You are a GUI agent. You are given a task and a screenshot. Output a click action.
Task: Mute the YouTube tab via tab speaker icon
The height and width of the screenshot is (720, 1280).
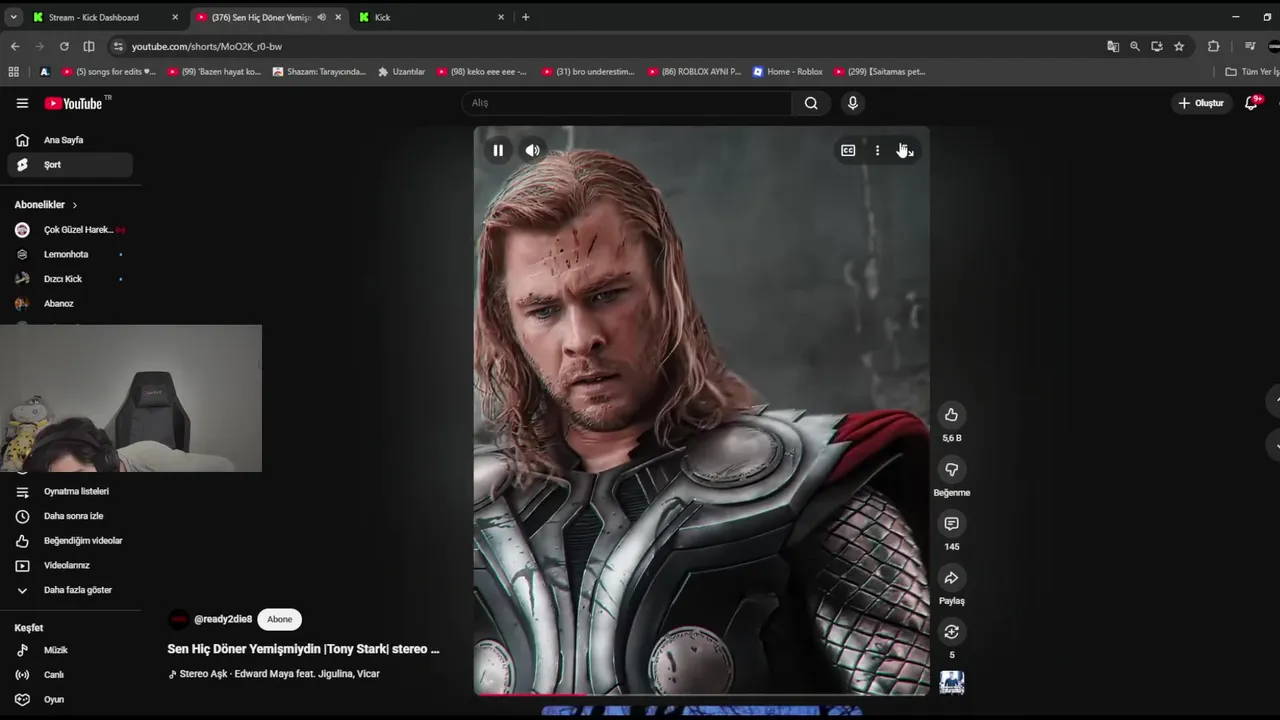coord(321,17)
